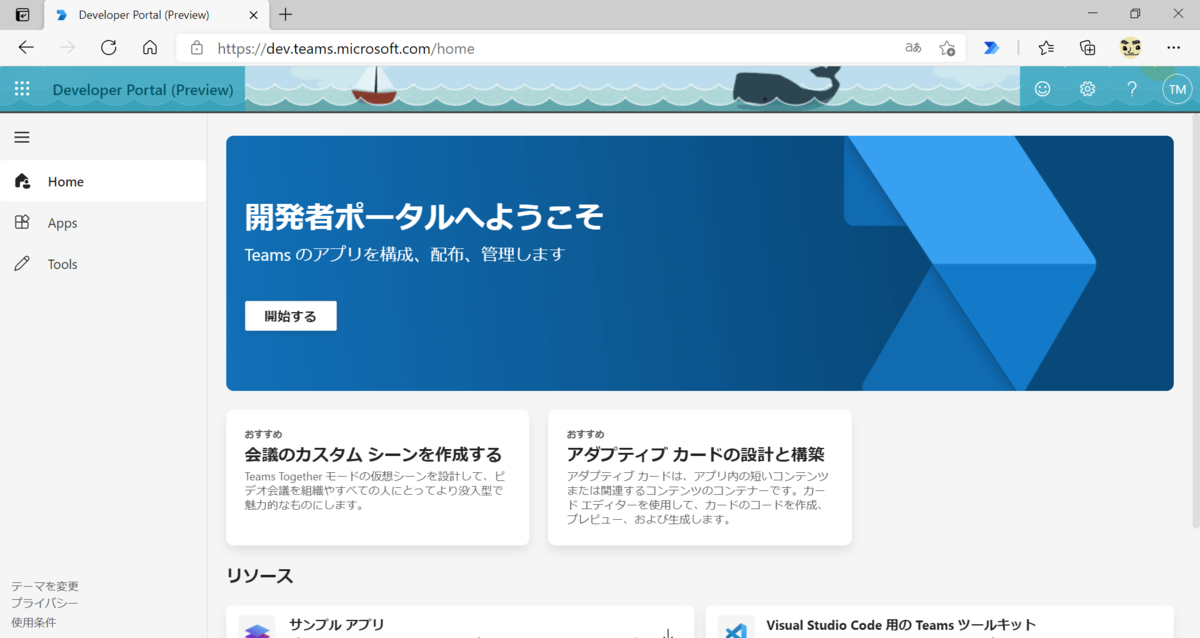1200x638 pixels.
Task: Click the Home icon in the sidebar
Action: pyautogui.click(x=22, y=181)
